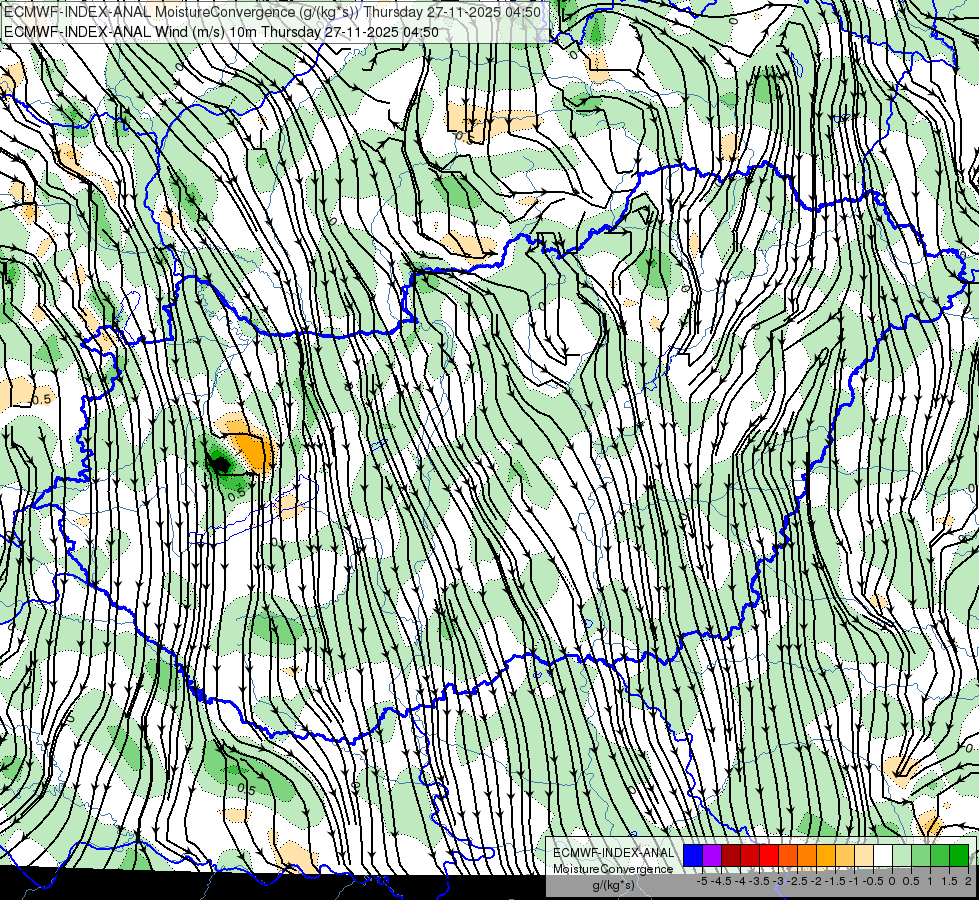Click the legend's 2 tick label
The width and height of the screenshot is (979, 900).
(968, 881)
